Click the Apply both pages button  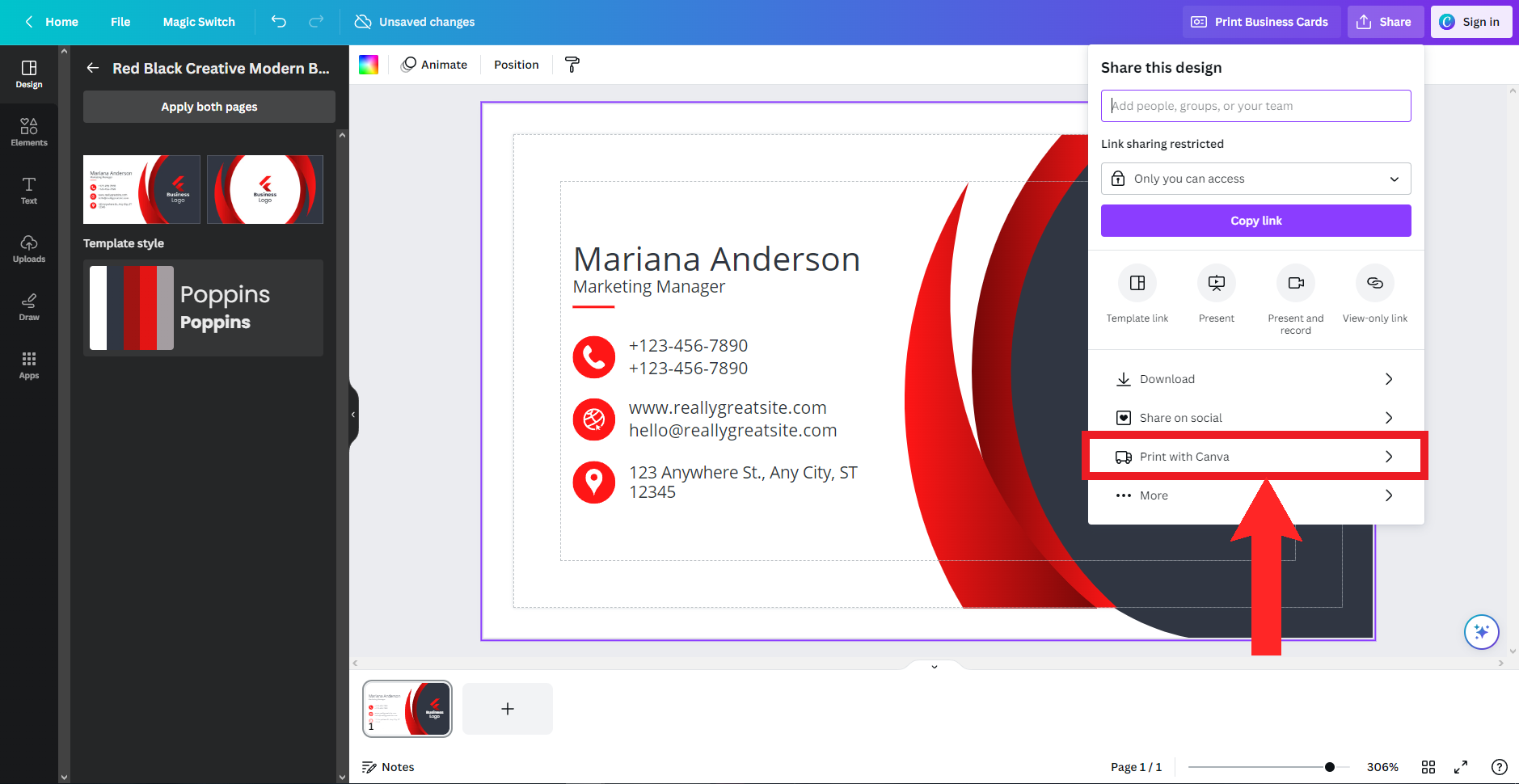point(209,107)
